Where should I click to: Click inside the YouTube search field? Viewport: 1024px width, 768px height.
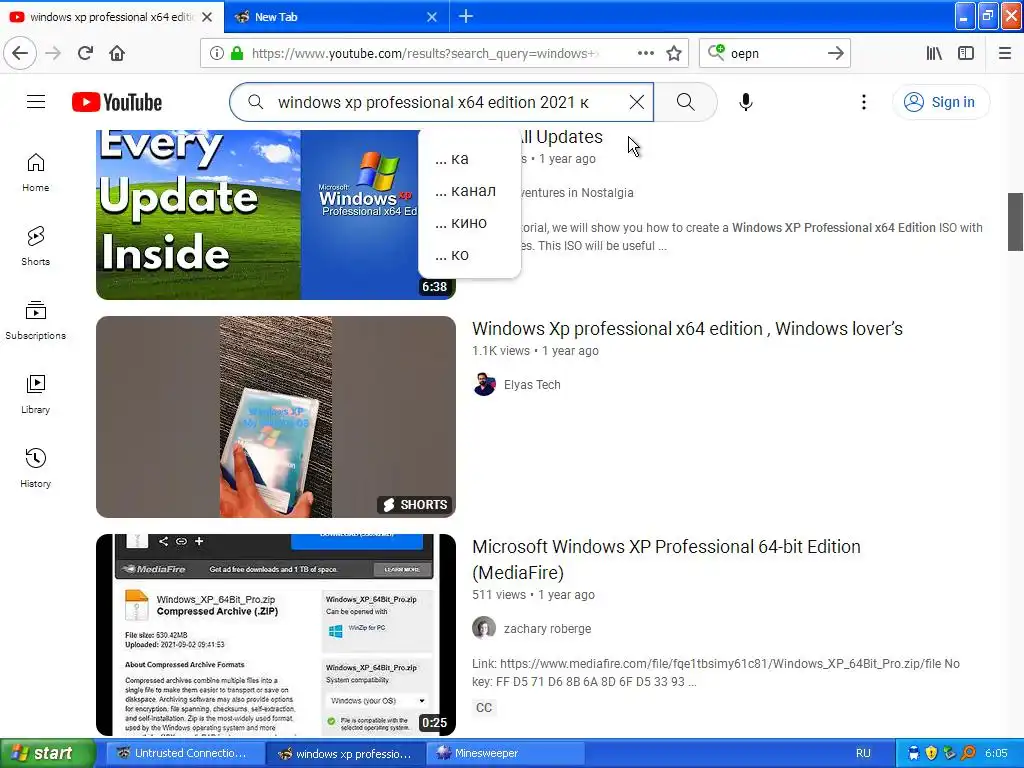441,102
